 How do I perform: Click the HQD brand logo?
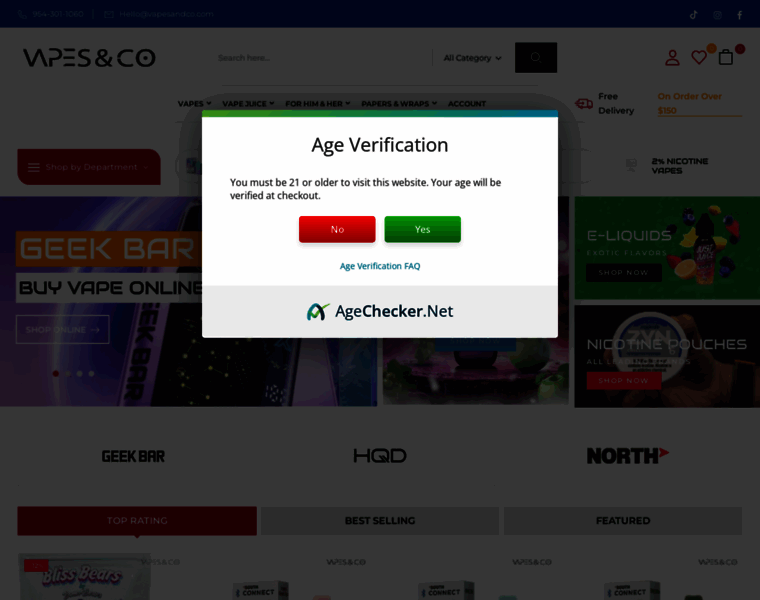click(380, 456)
